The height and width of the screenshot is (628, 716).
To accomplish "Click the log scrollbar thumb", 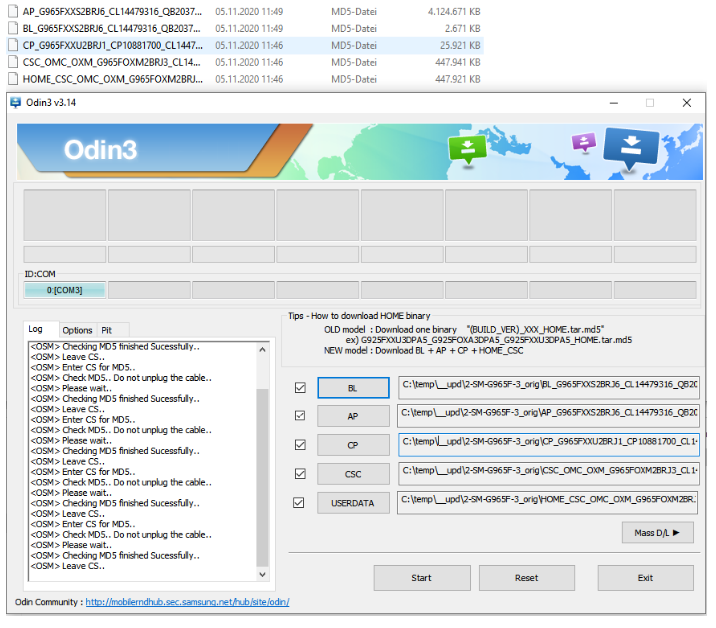I will (263, 477).
